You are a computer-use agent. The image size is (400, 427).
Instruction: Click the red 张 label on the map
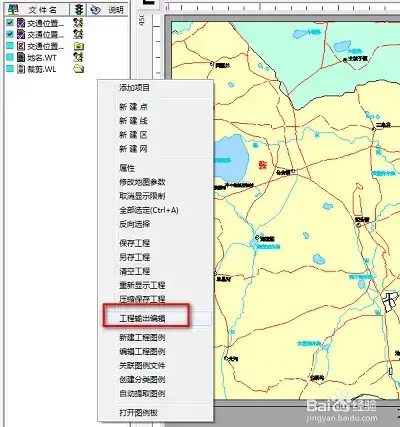263,165
